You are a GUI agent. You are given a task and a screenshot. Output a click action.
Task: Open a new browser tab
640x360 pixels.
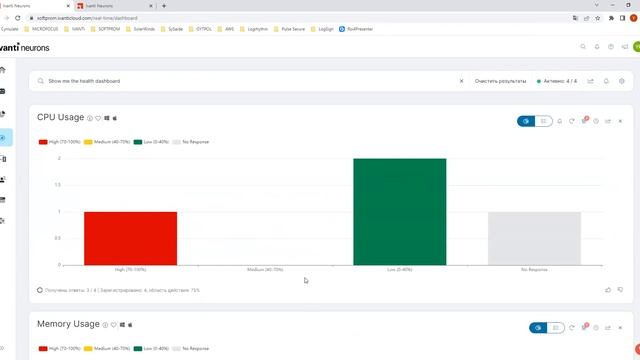point(164,6)
